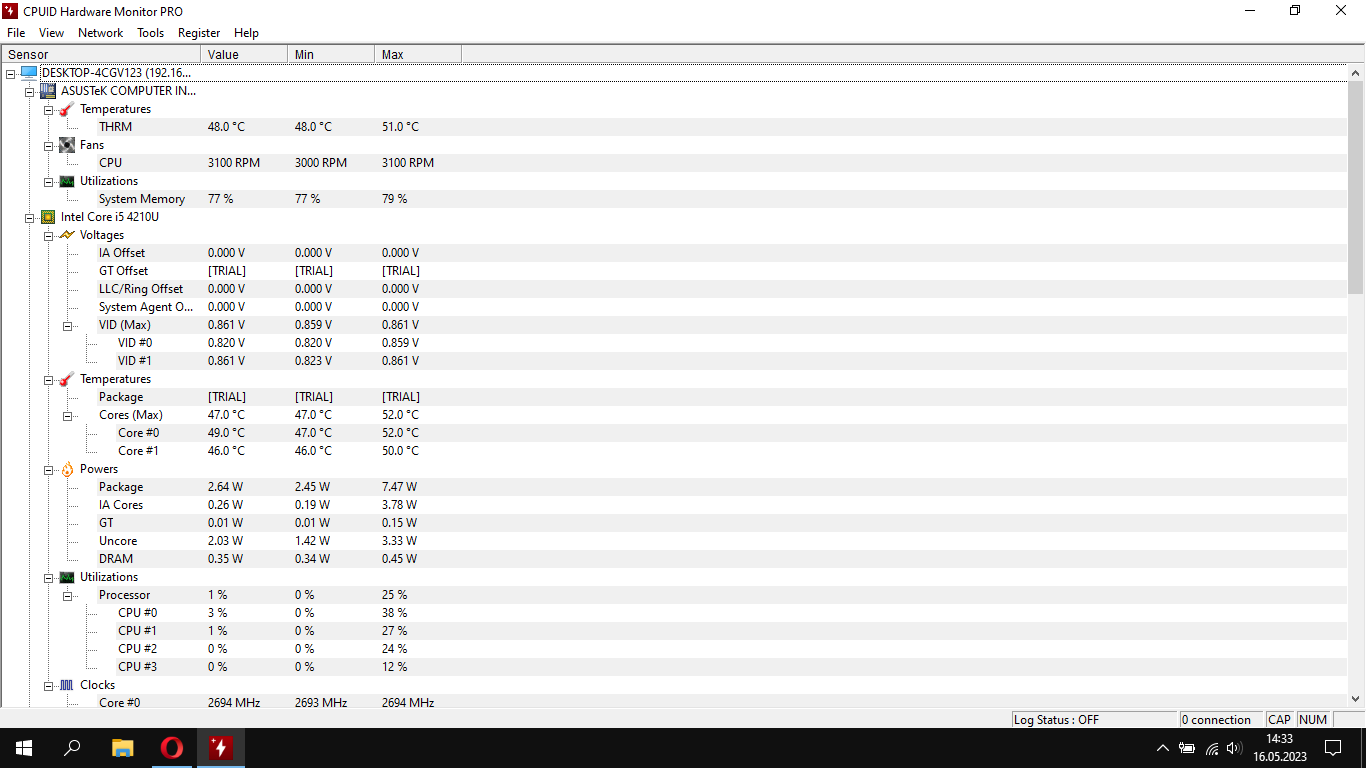Image resolution: width=1366 pixels, height=768 pixels.
Task: Open the File menu
Action: pos(16,33)
